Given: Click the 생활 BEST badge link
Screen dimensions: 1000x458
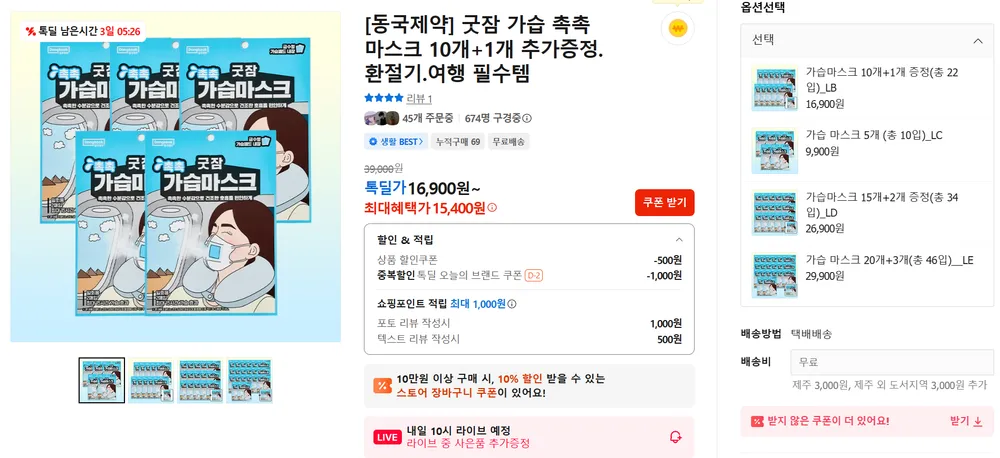Looking at the screenshot, I should pyautogui.click(x=395, y=142).
